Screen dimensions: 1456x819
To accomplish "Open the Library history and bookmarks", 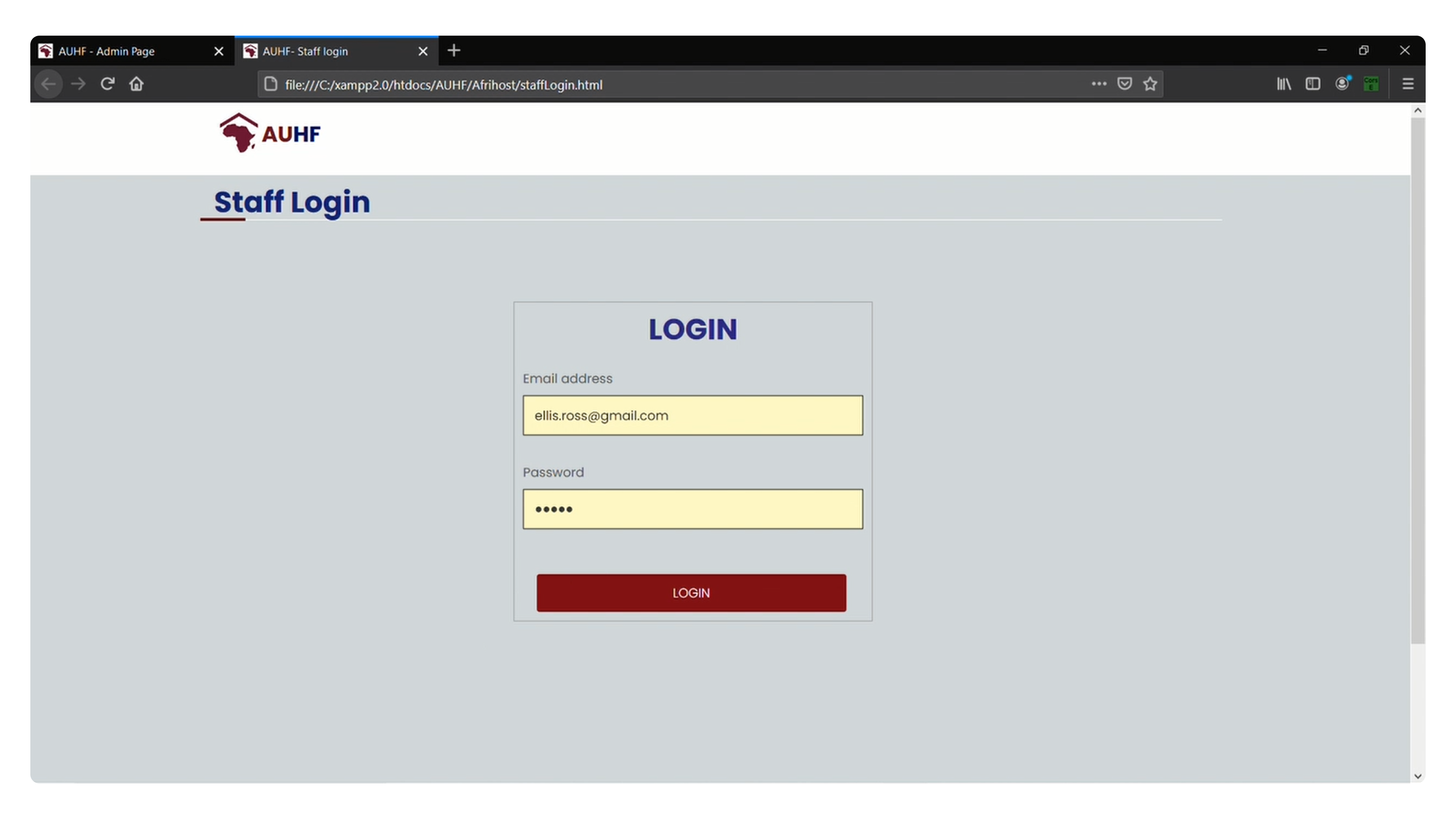I will coord(1283,84).
